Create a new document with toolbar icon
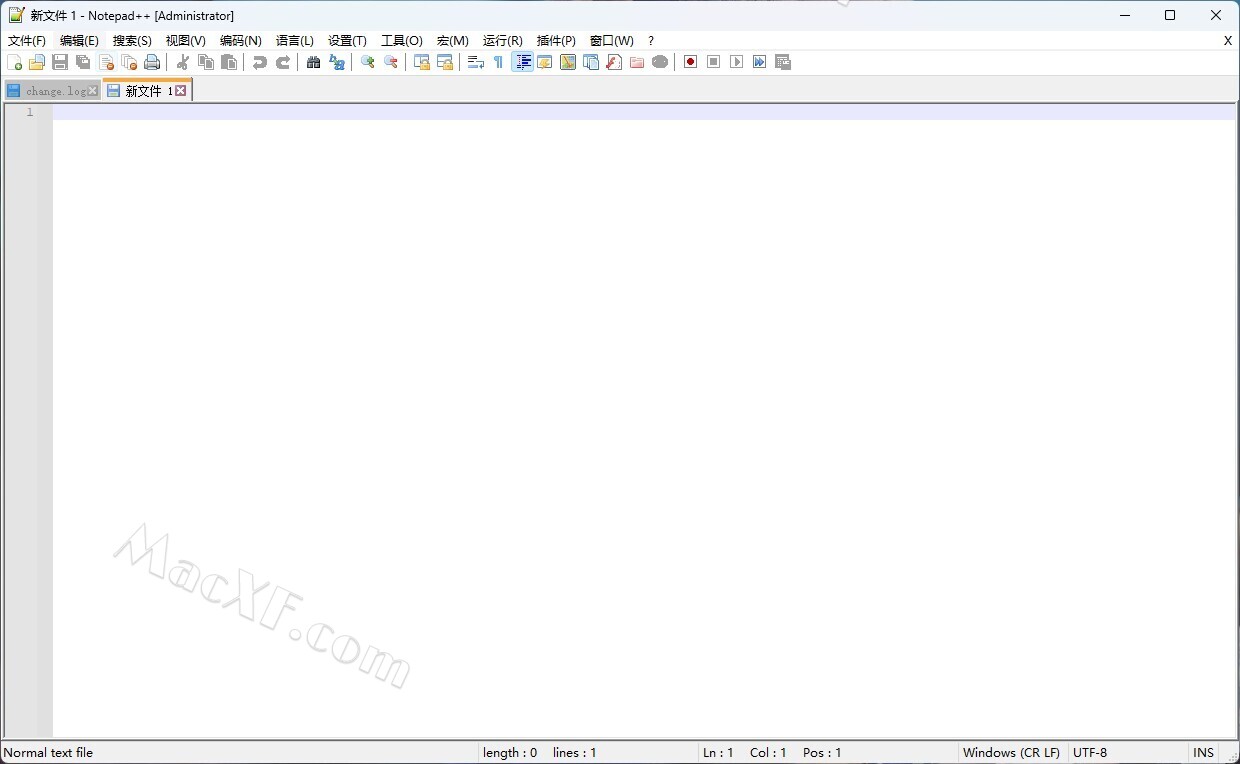The width and height of the screenshot is (1240, 764). point(14,62)
